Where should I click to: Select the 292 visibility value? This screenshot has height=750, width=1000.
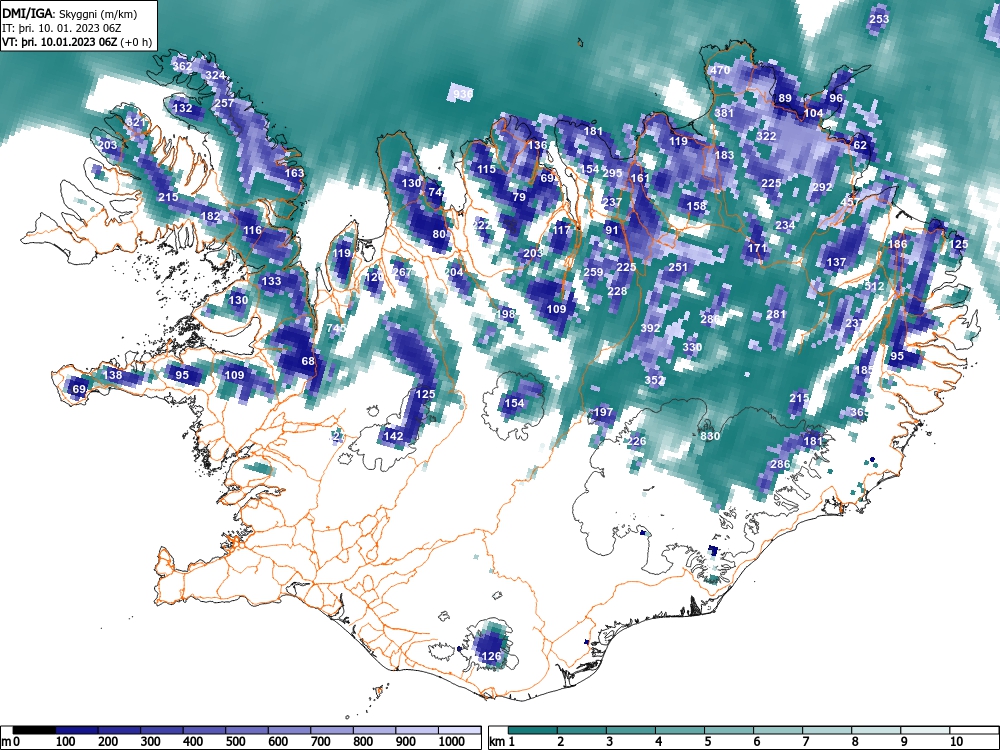tap(822, 188)
